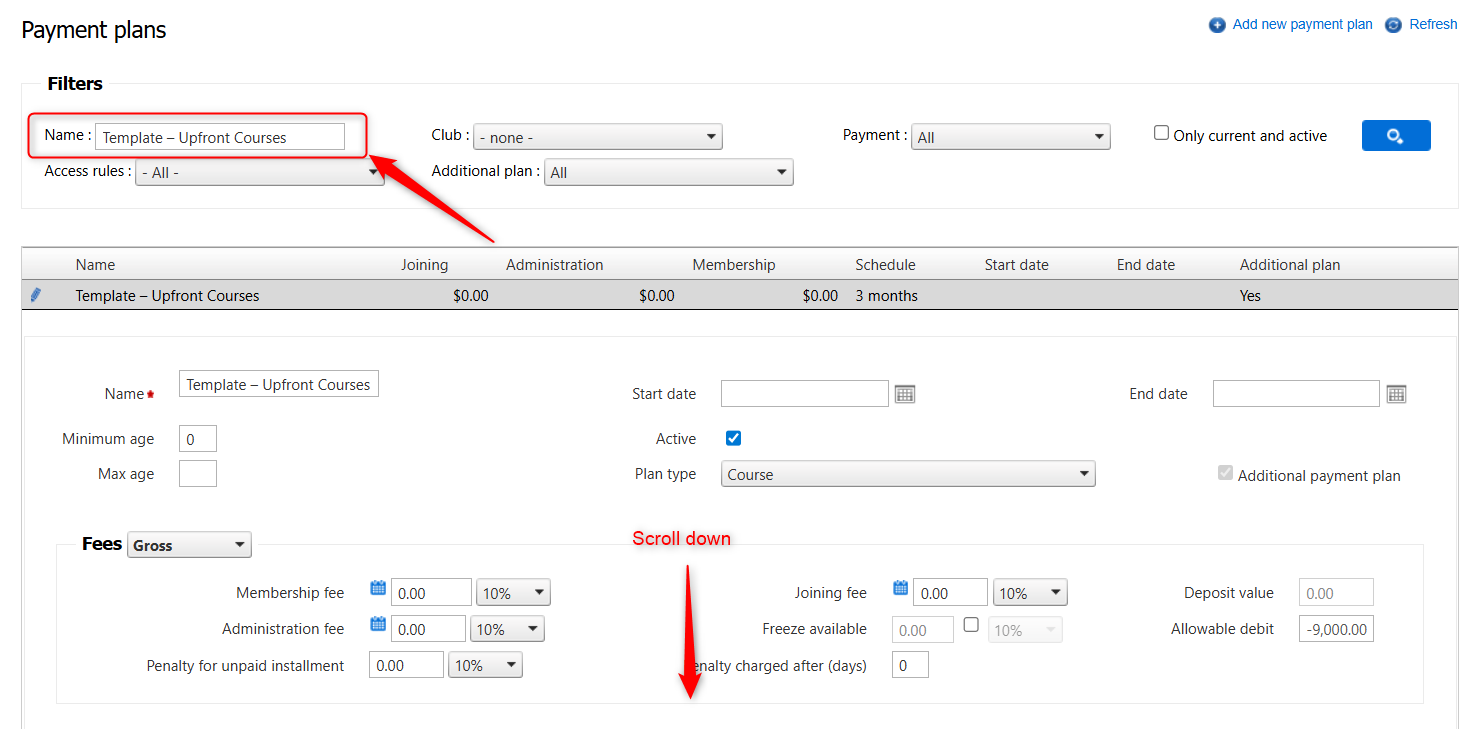1477x729 pixels.
Task: Click the pencil edit icon for Template row
Action: tap(36, 295)
